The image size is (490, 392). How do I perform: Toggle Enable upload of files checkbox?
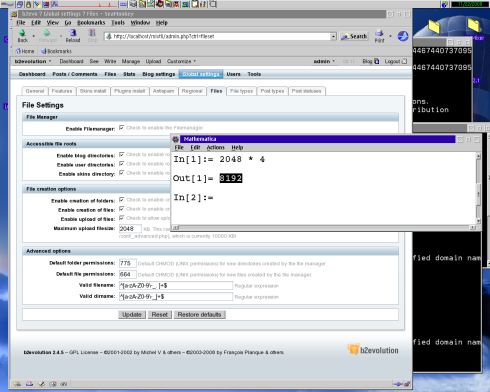coord(122,218)
